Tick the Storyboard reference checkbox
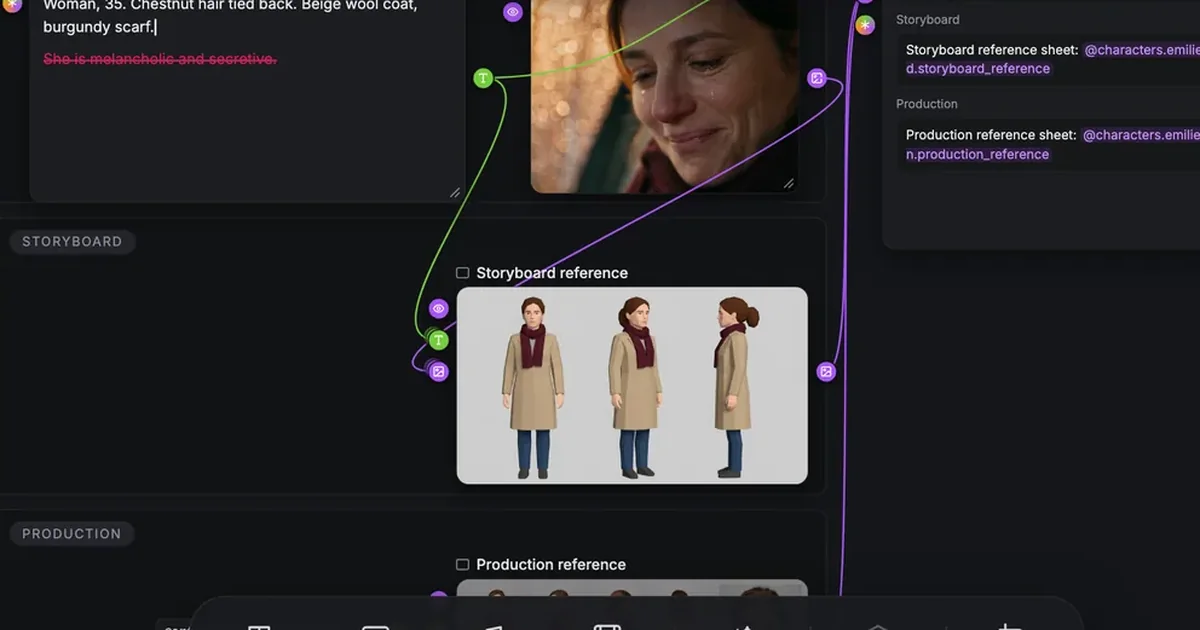Viewport: 1200px width, 630px height. click(462, 273)
